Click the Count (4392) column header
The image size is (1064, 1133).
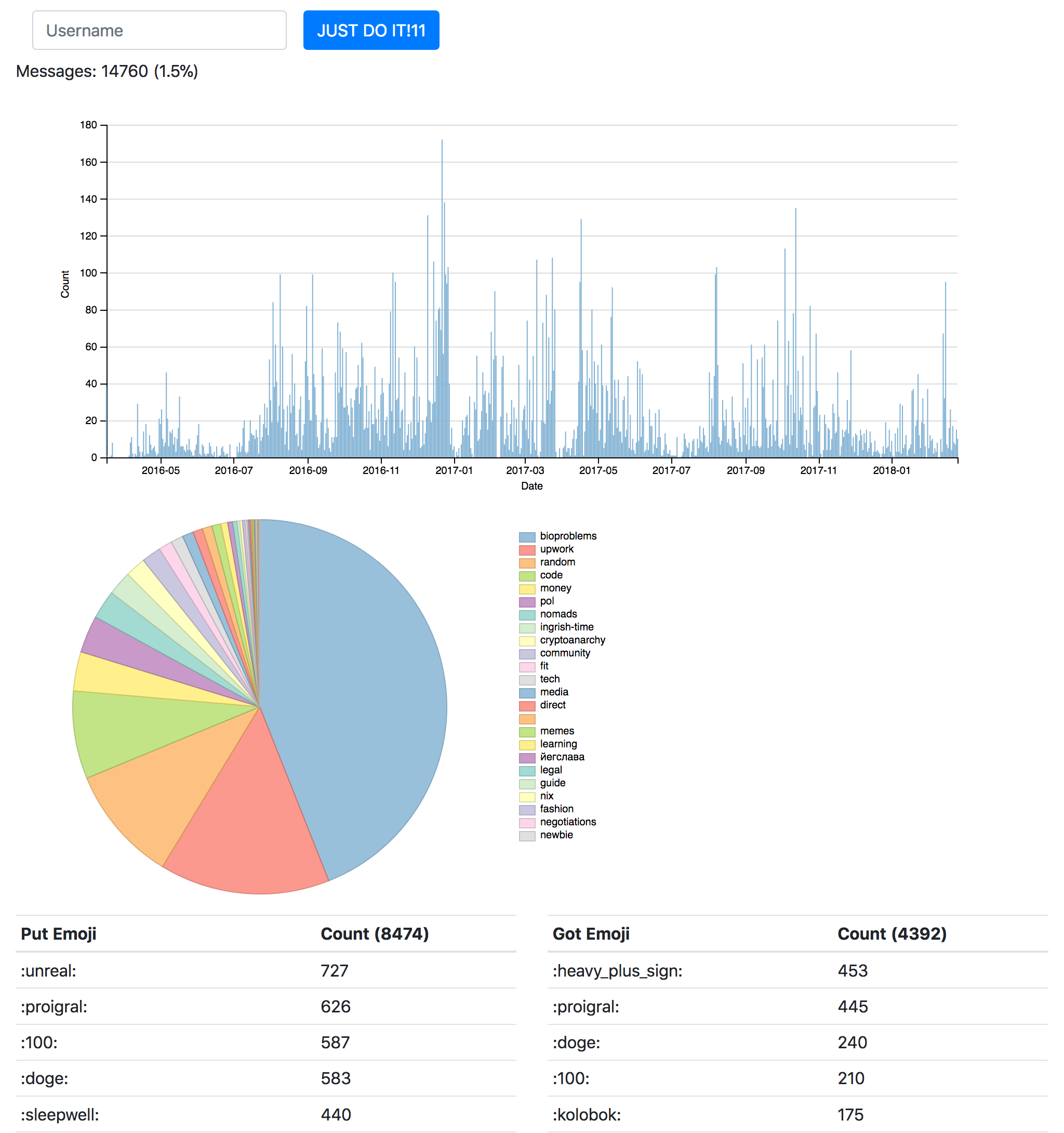click(x=892, y=934)
